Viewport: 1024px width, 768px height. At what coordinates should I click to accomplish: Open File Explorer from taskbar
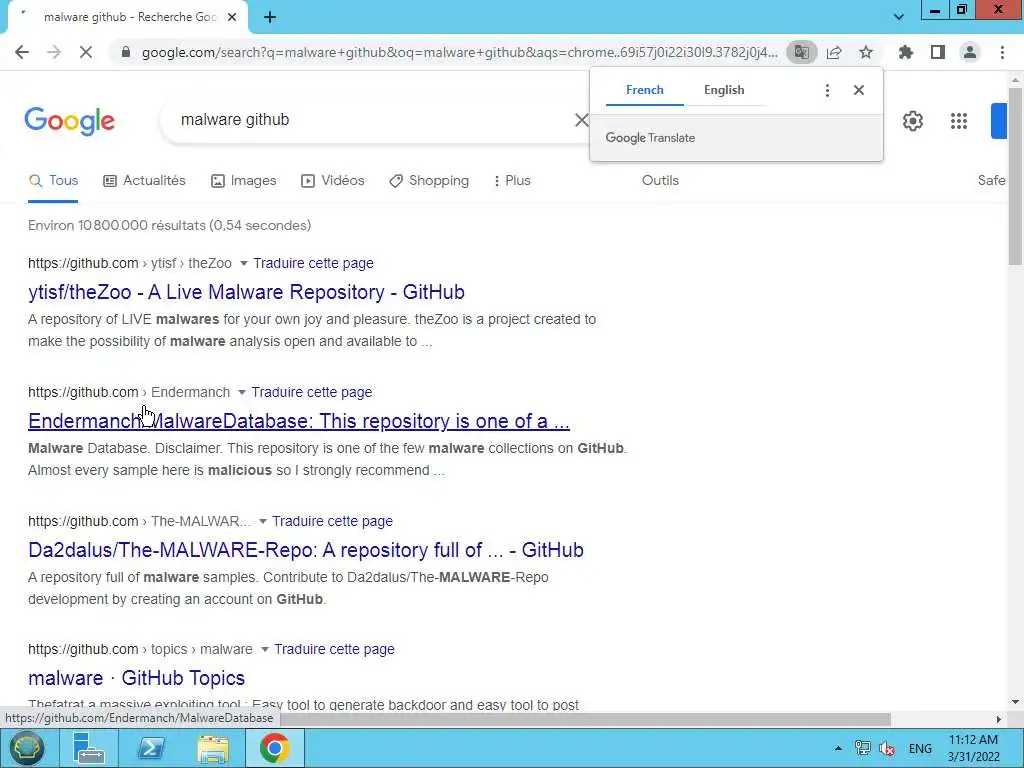213,748
